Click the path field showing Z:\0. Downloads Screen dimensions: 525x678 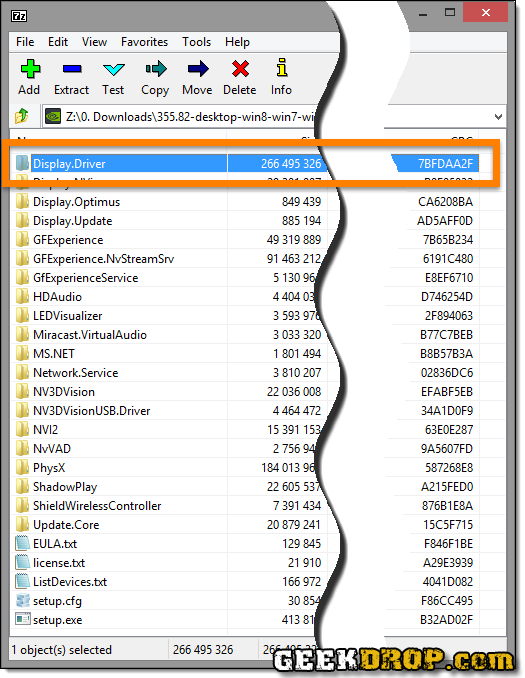[190, 117]
